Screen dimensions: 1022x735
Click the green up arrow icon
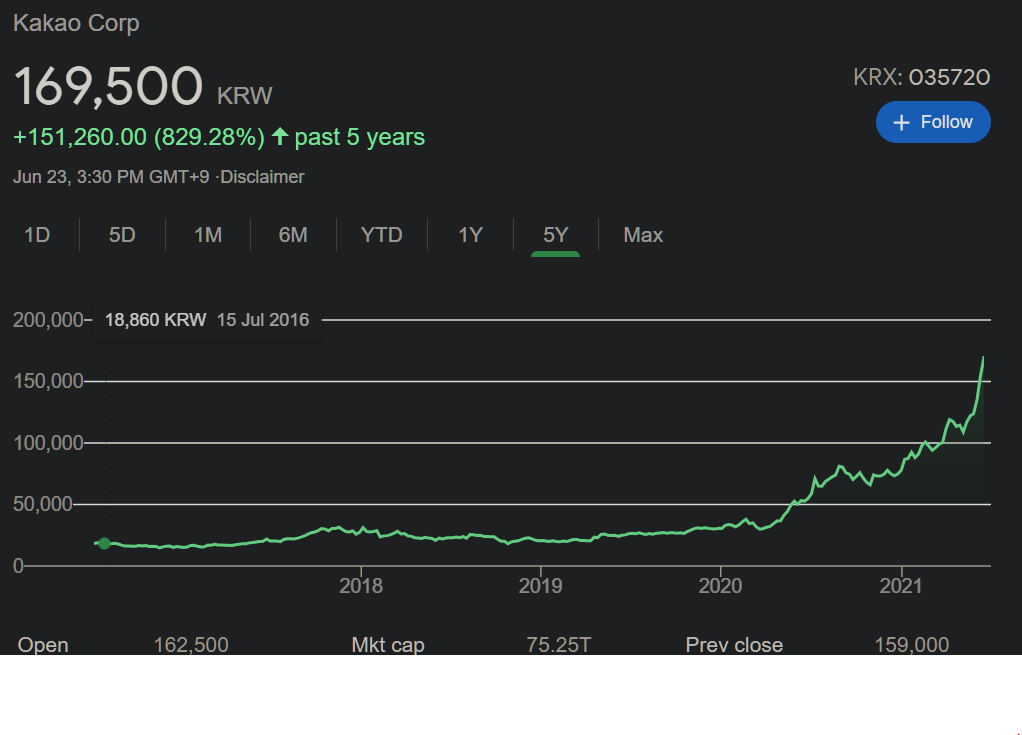(280, 137)
